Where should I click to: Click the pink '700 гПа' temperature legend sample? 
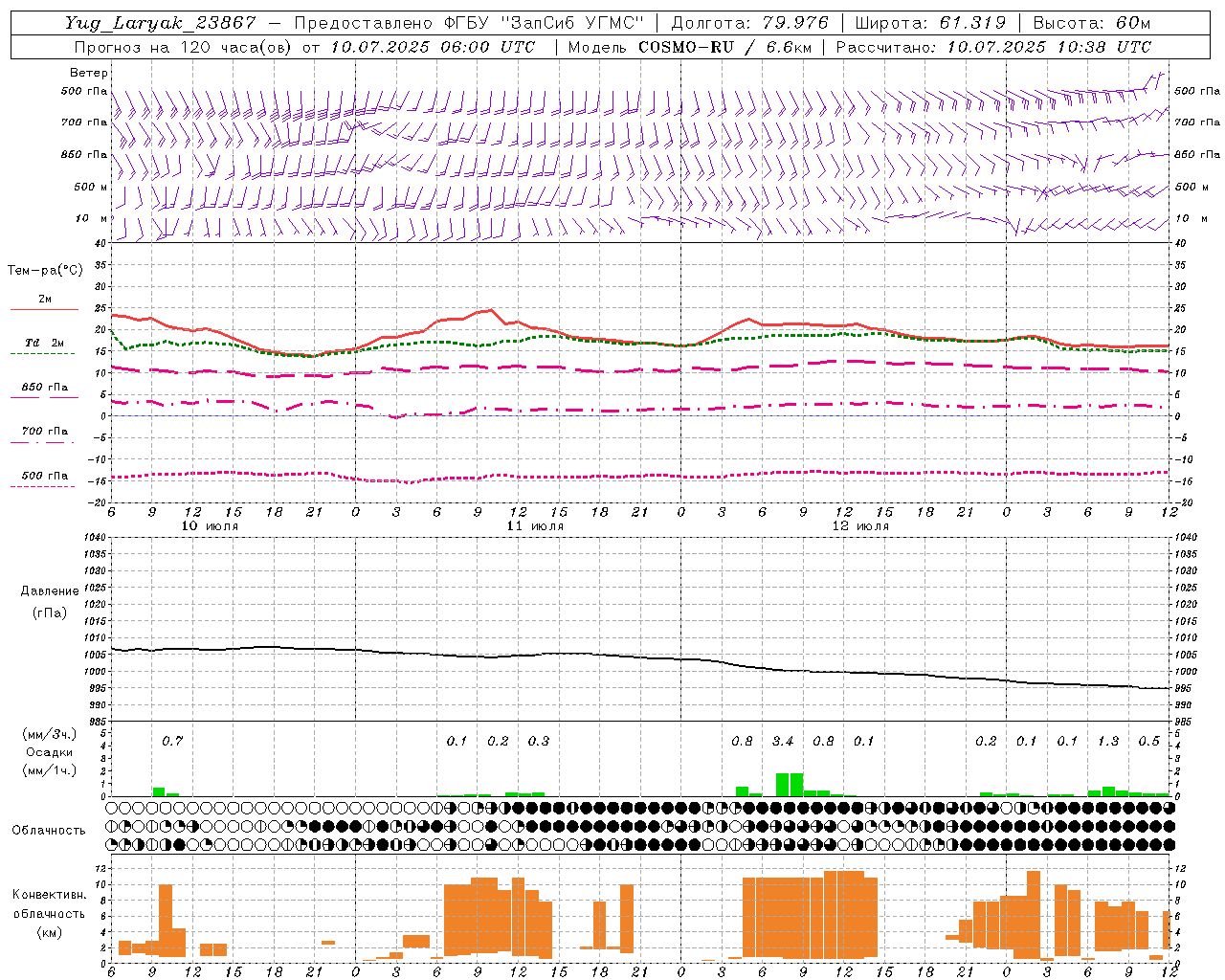42,442
